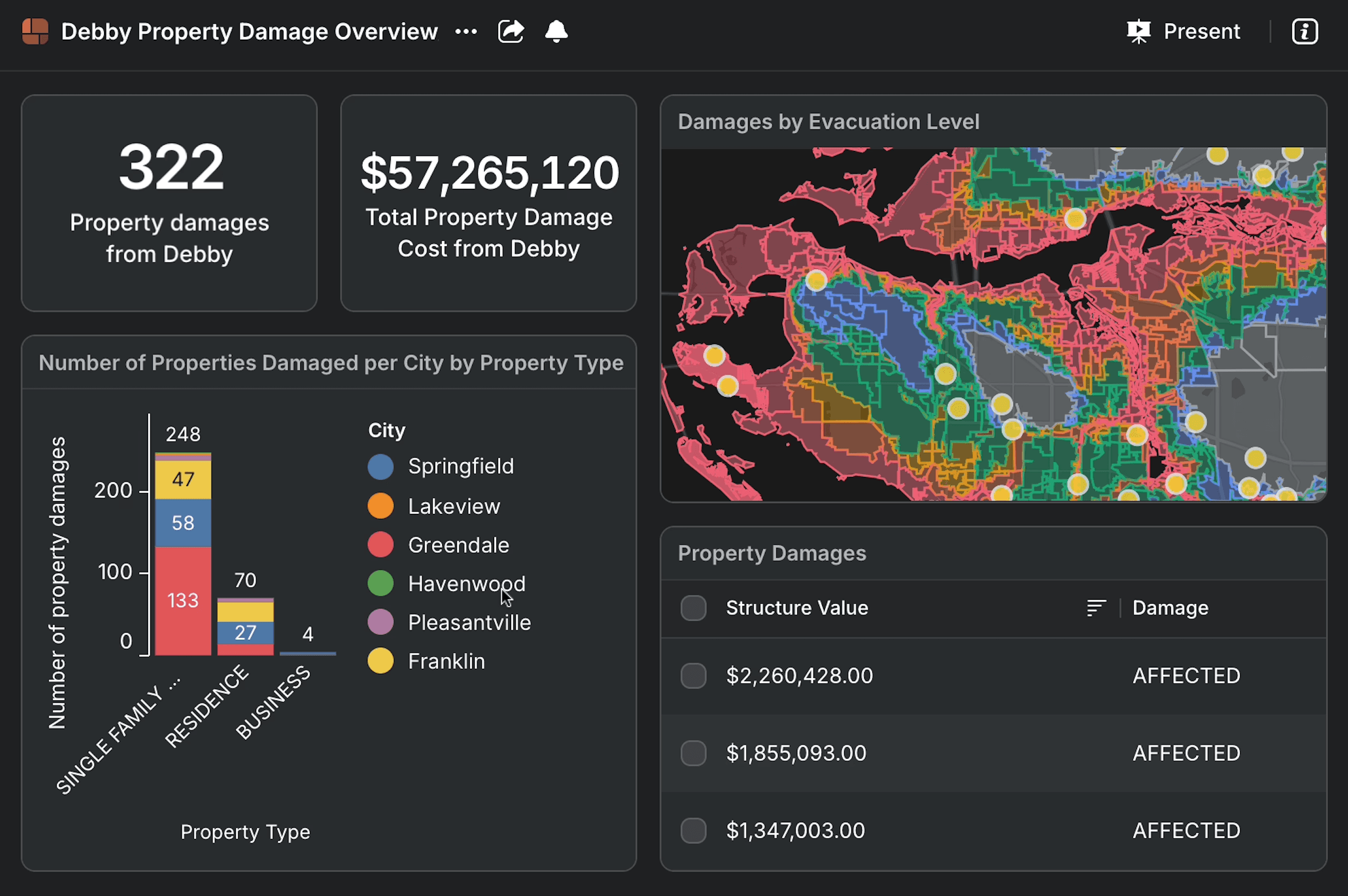
Task: Tick the $1,347,003.00 row checkbox
Action: (693, 830)
